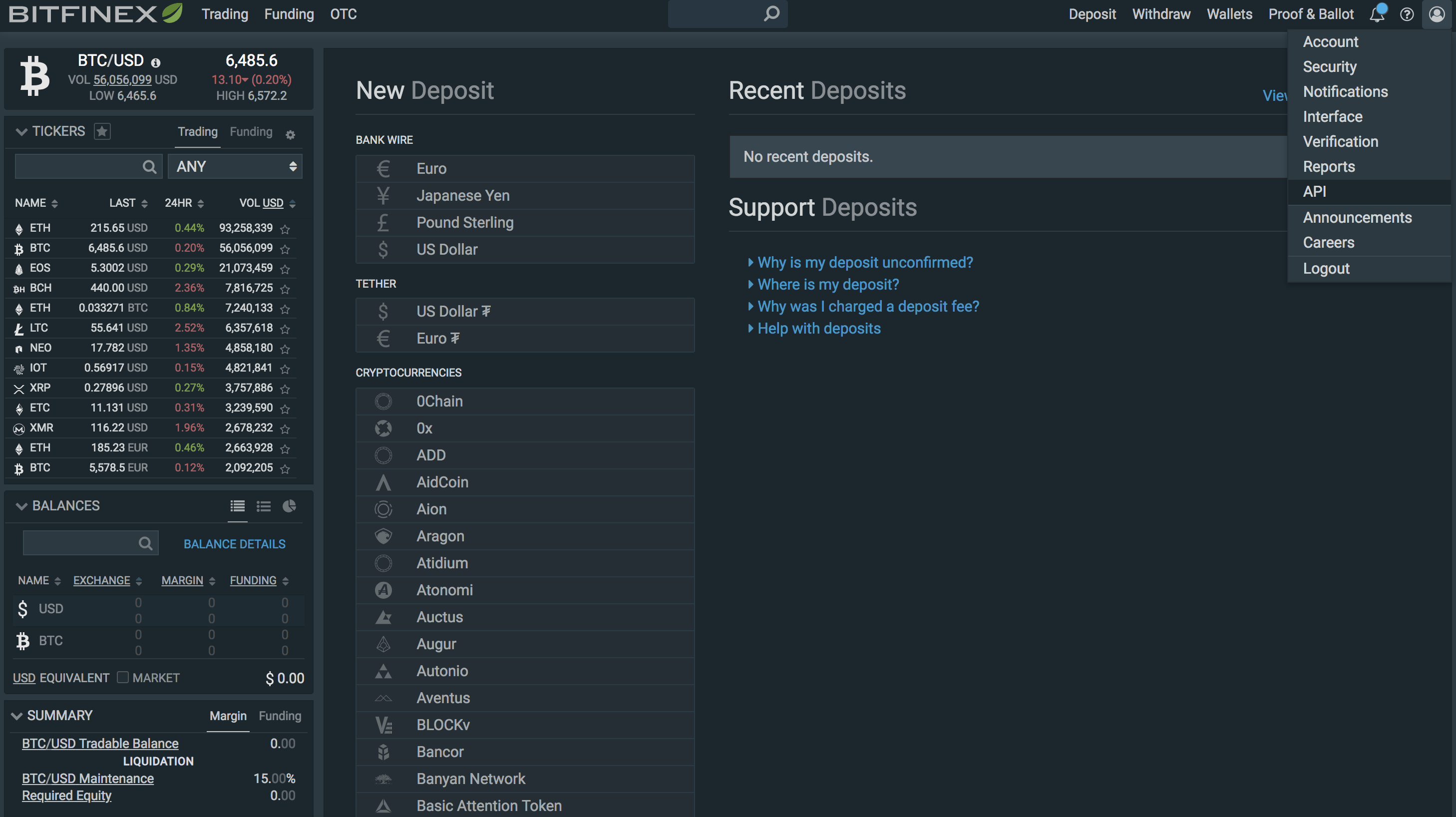Open 'Where is my deposit?' link
1456x817 pixels.
(x=827, y=284)
